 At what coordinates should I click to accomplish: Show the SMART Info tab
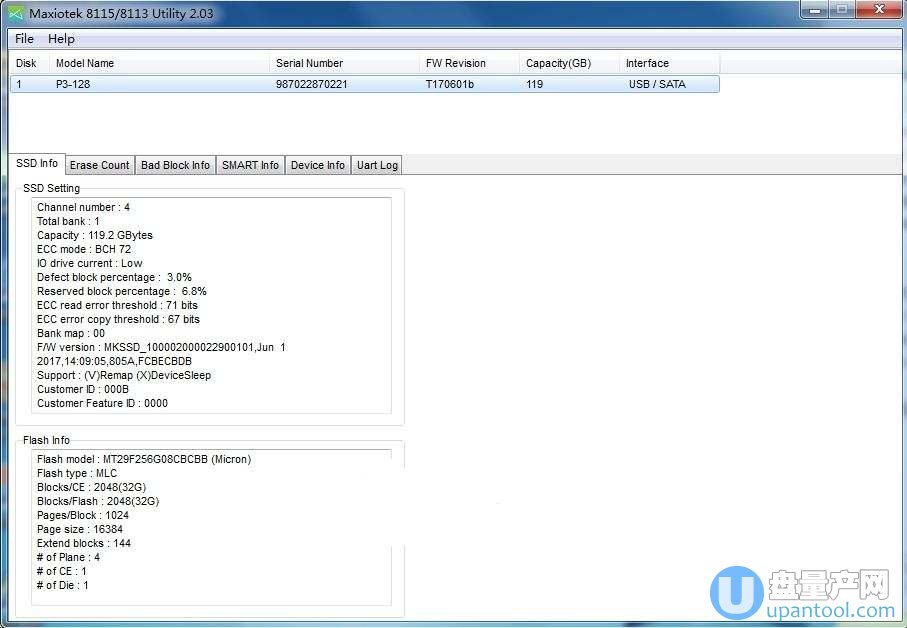pyautogui.click(x=250, y=165)
